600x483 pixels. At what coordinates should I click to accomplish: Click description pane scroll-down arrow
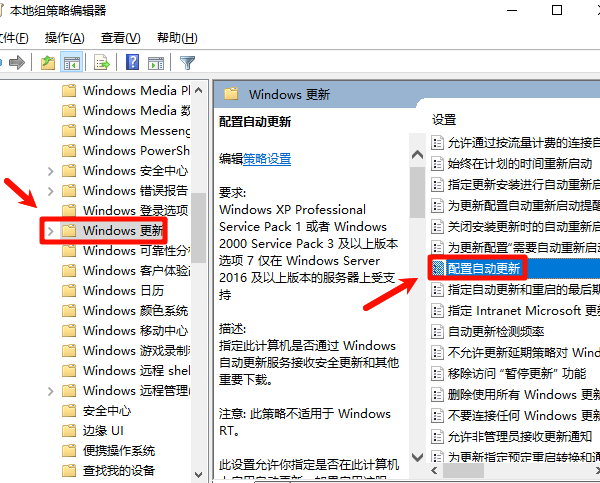(x=417, y=457)
